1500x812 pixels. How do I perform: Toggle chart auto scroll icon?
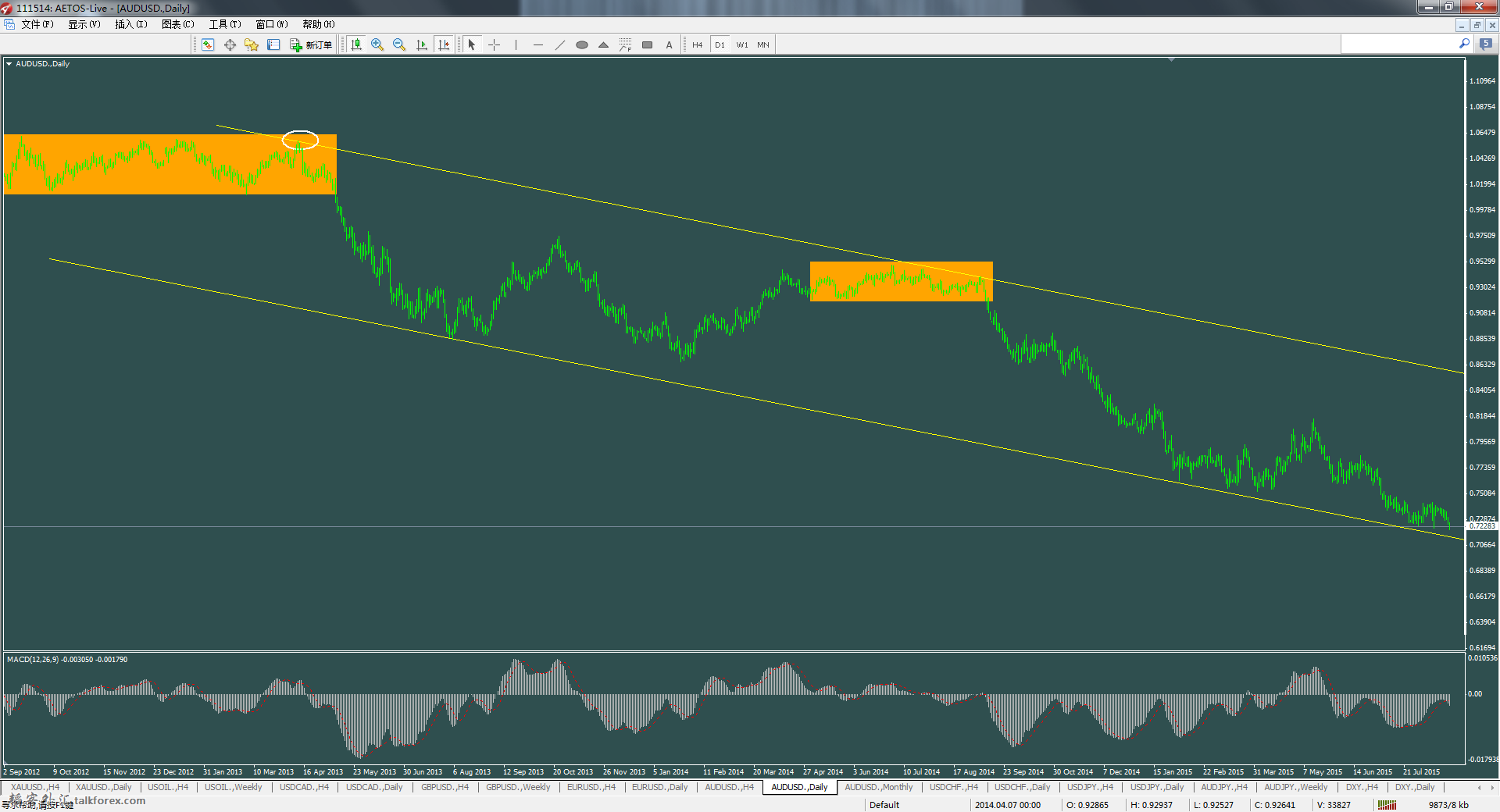[422, 45]
